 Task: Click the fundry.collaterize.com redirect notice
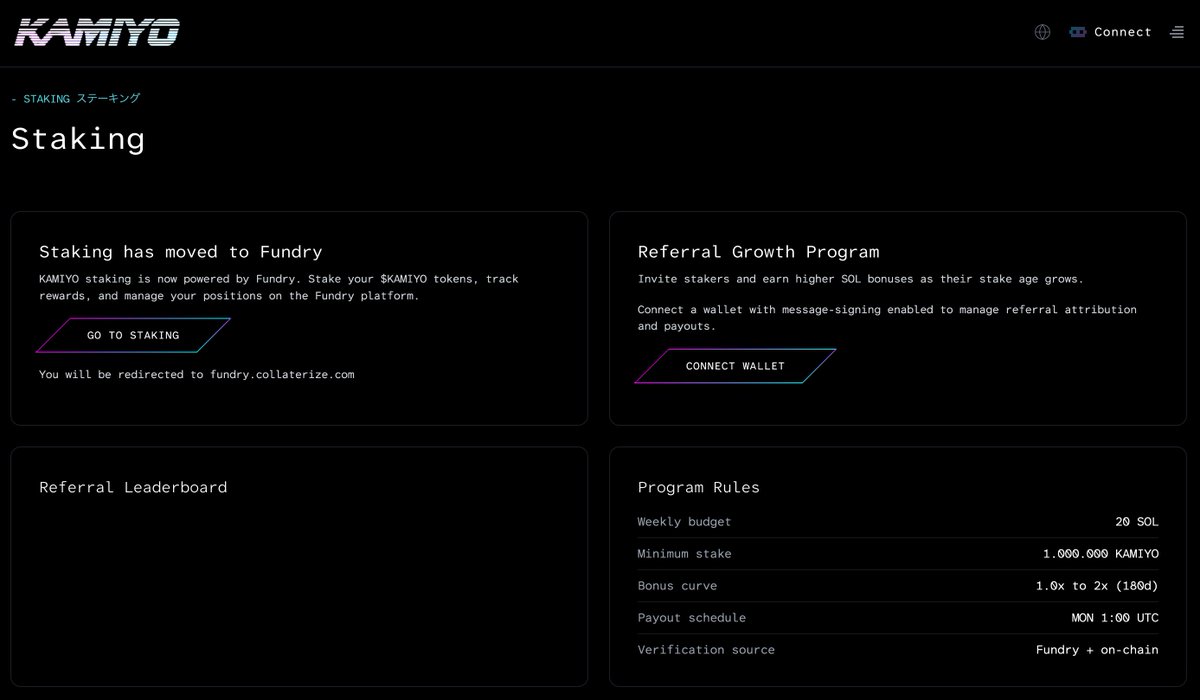197,375
